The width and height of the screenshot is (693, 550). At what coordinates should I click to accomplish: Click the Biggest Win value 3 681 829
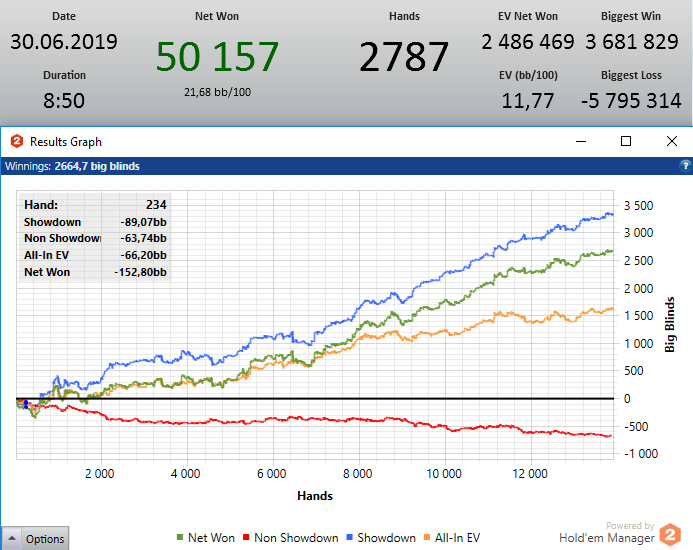point(632,42)
